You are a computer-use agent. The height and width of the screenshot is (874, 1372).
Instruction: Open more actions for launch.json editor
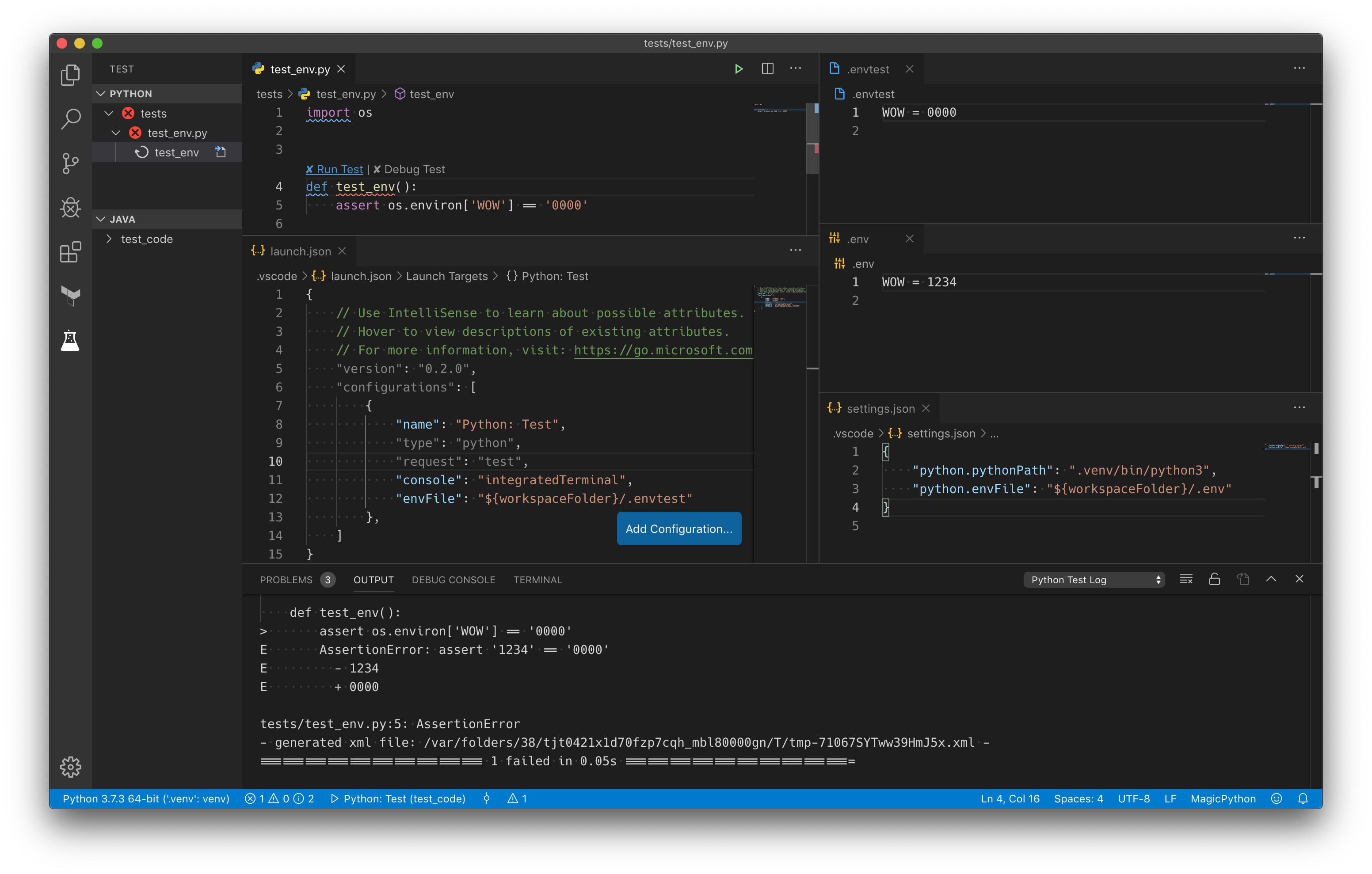(795, 250)
